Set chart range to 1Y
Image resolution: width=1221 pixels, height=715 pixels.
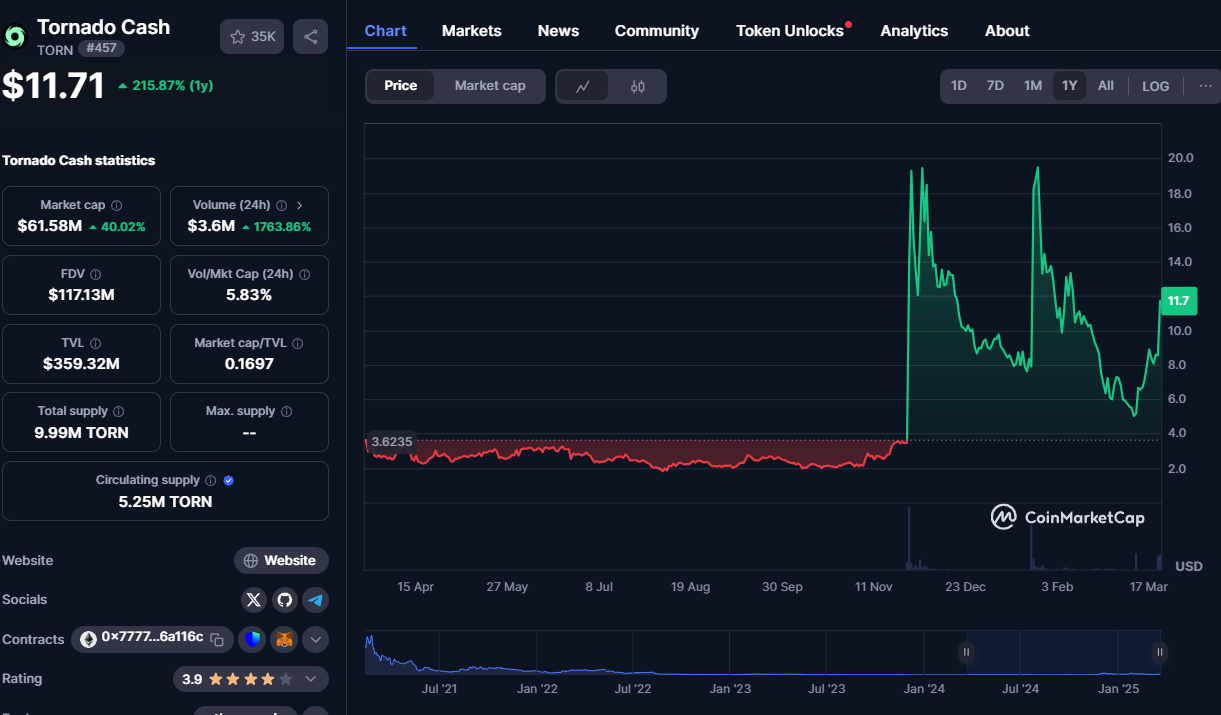(x=1069, y=86)
